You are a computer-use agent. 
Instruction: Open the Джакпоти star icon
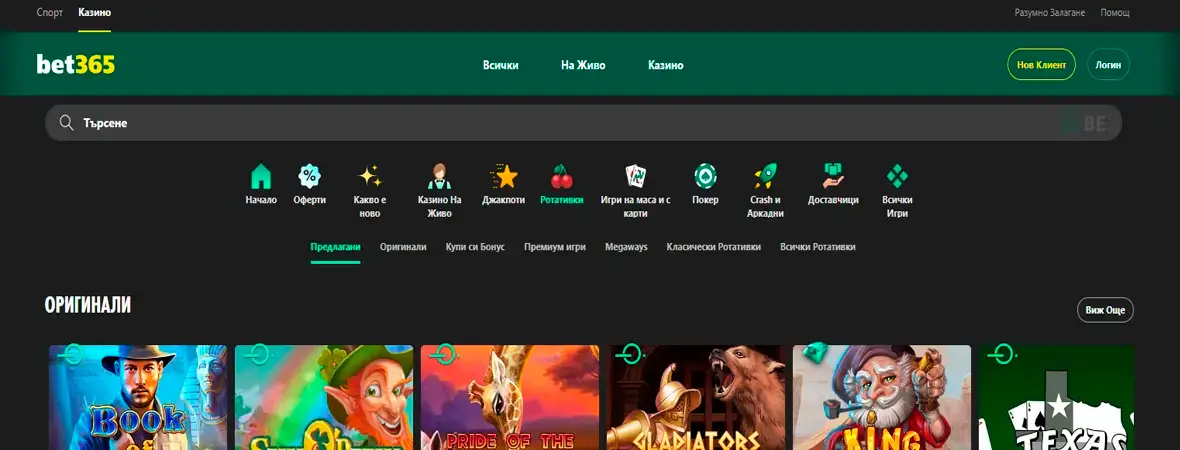(504, 176)
